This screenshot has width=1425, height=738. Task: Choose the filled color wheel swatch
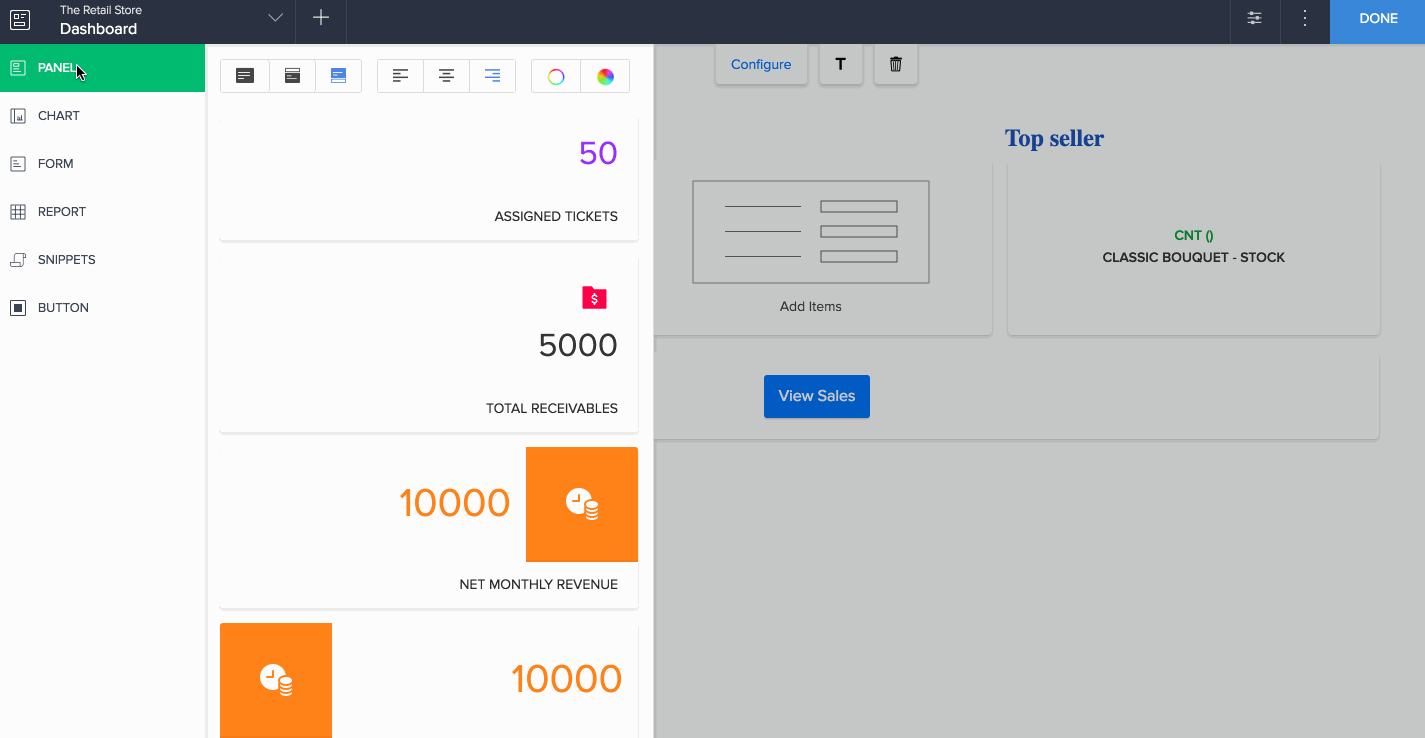pos(605,77)
